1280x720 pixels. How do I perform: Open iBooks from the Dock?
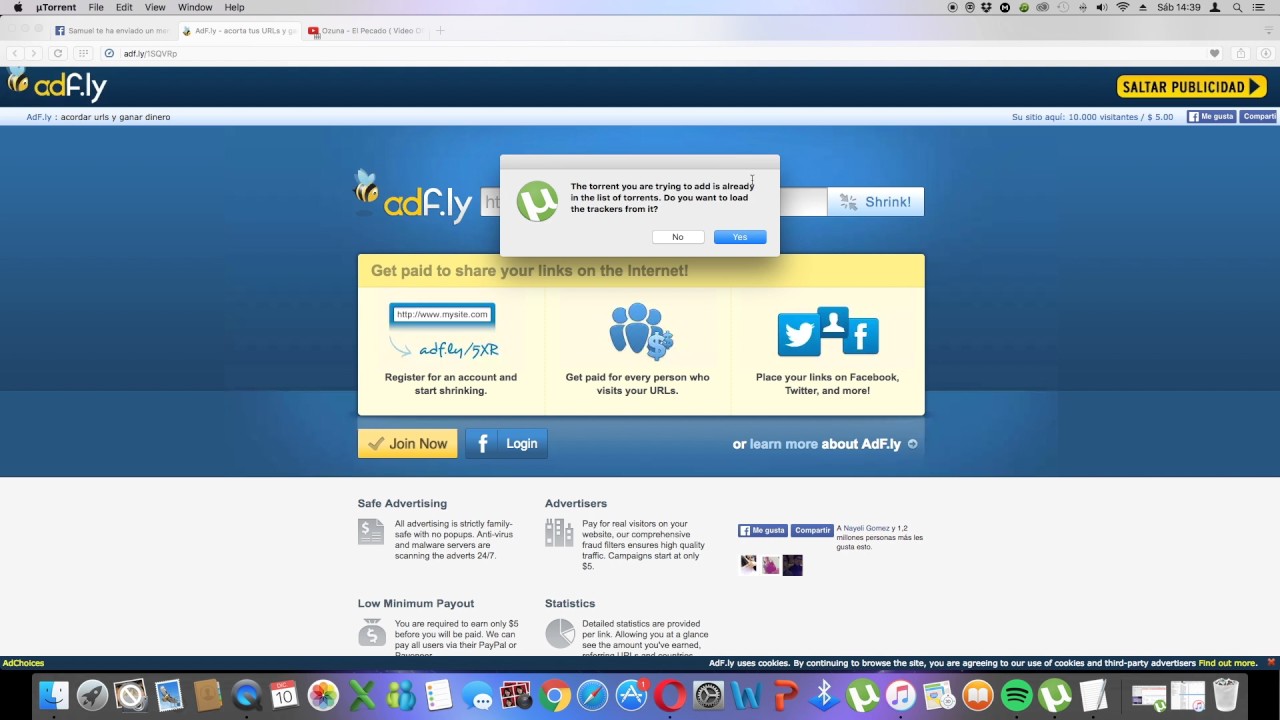(978, 695)
